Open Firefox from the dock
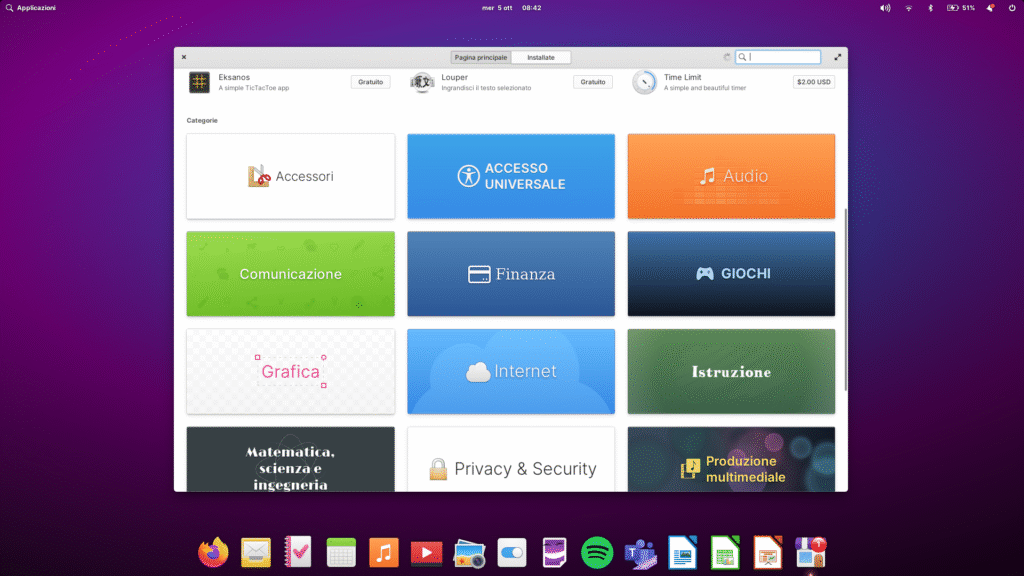The width and height of the screenshot is (1024, 576). click(213, 552)
